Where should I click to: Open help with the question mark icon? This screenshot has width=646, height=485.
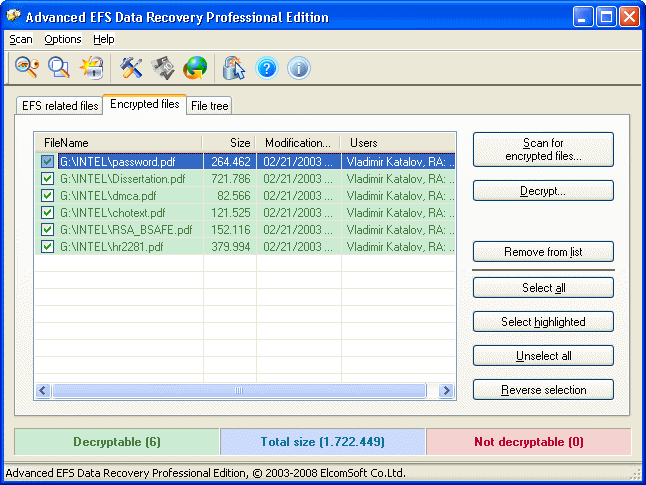coord(266,67)
